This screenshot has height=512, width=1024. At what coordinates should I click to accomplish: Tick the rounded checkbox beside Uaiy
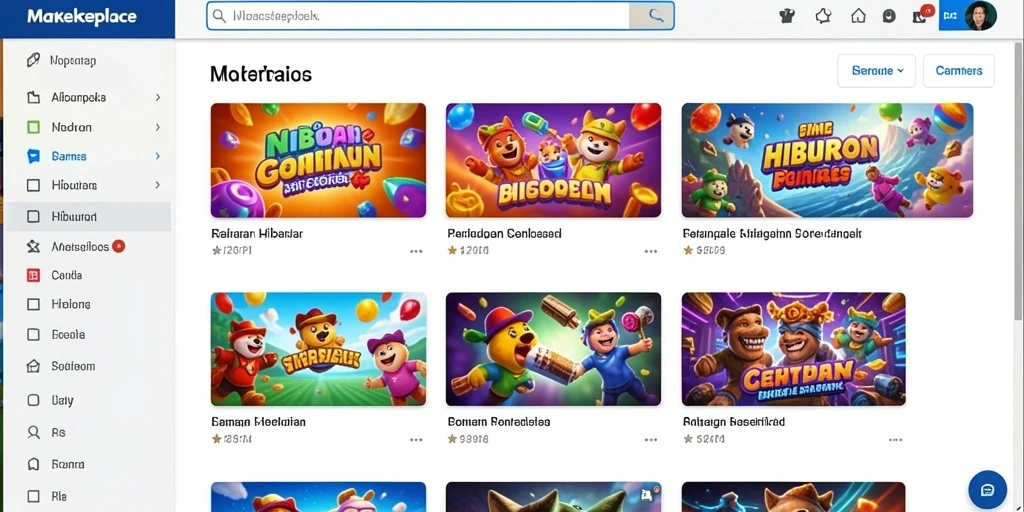coord(33,400)
